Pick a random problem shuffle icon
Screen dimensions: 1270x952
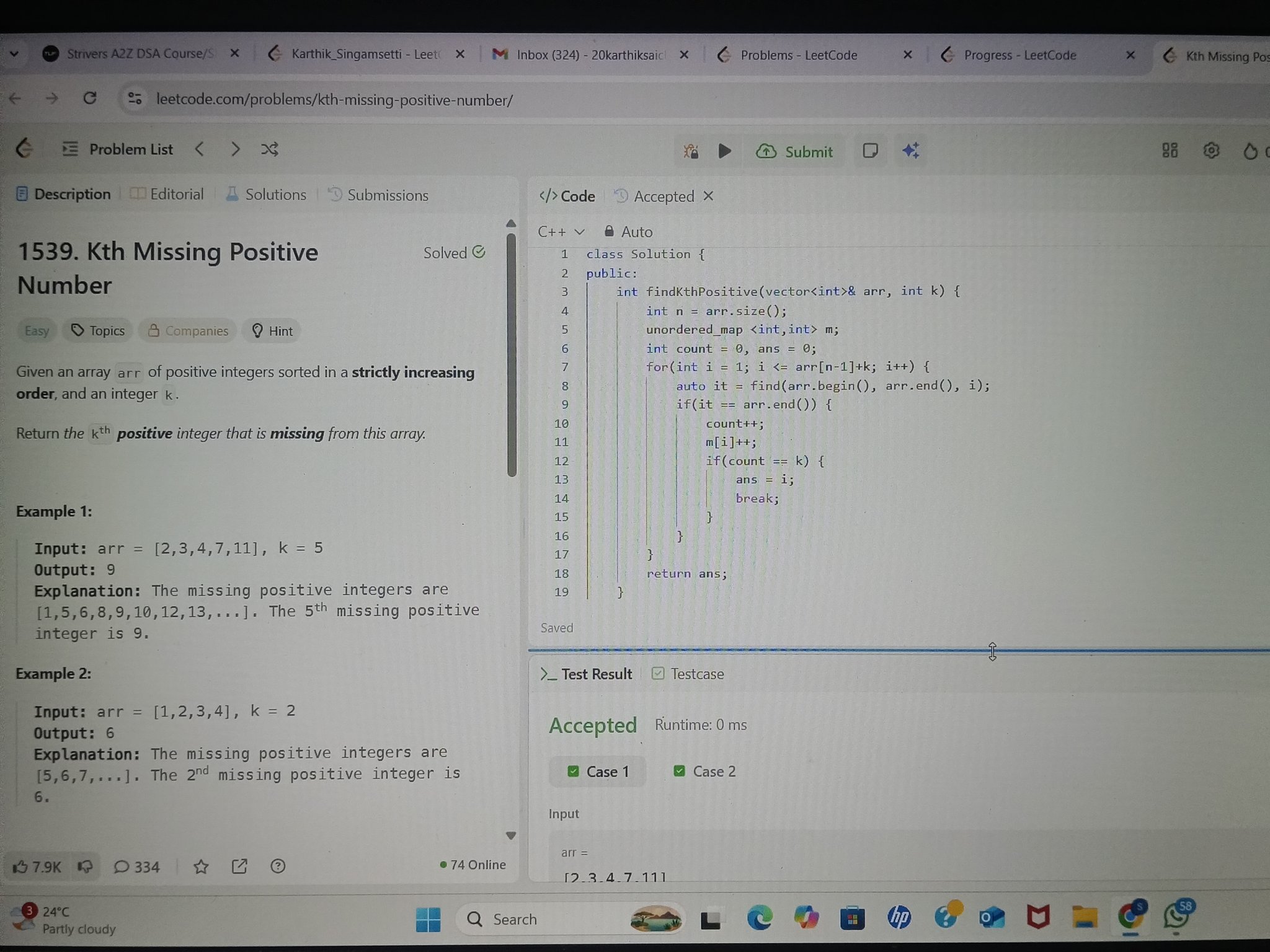[270, 149]
